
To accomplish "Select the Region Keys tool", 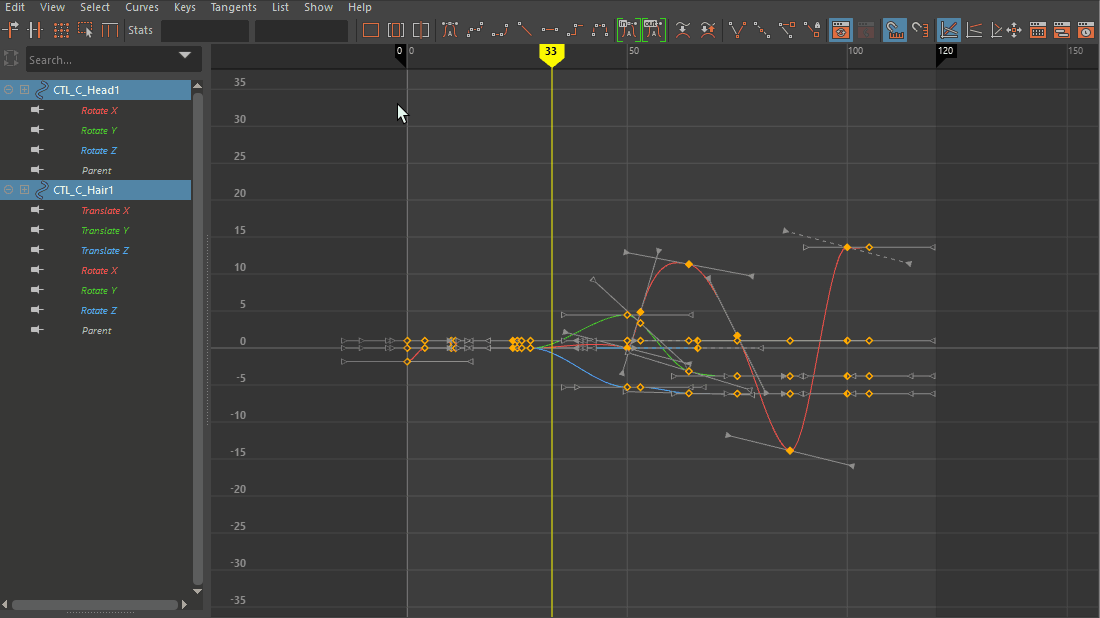I will [x=86, y=30].
